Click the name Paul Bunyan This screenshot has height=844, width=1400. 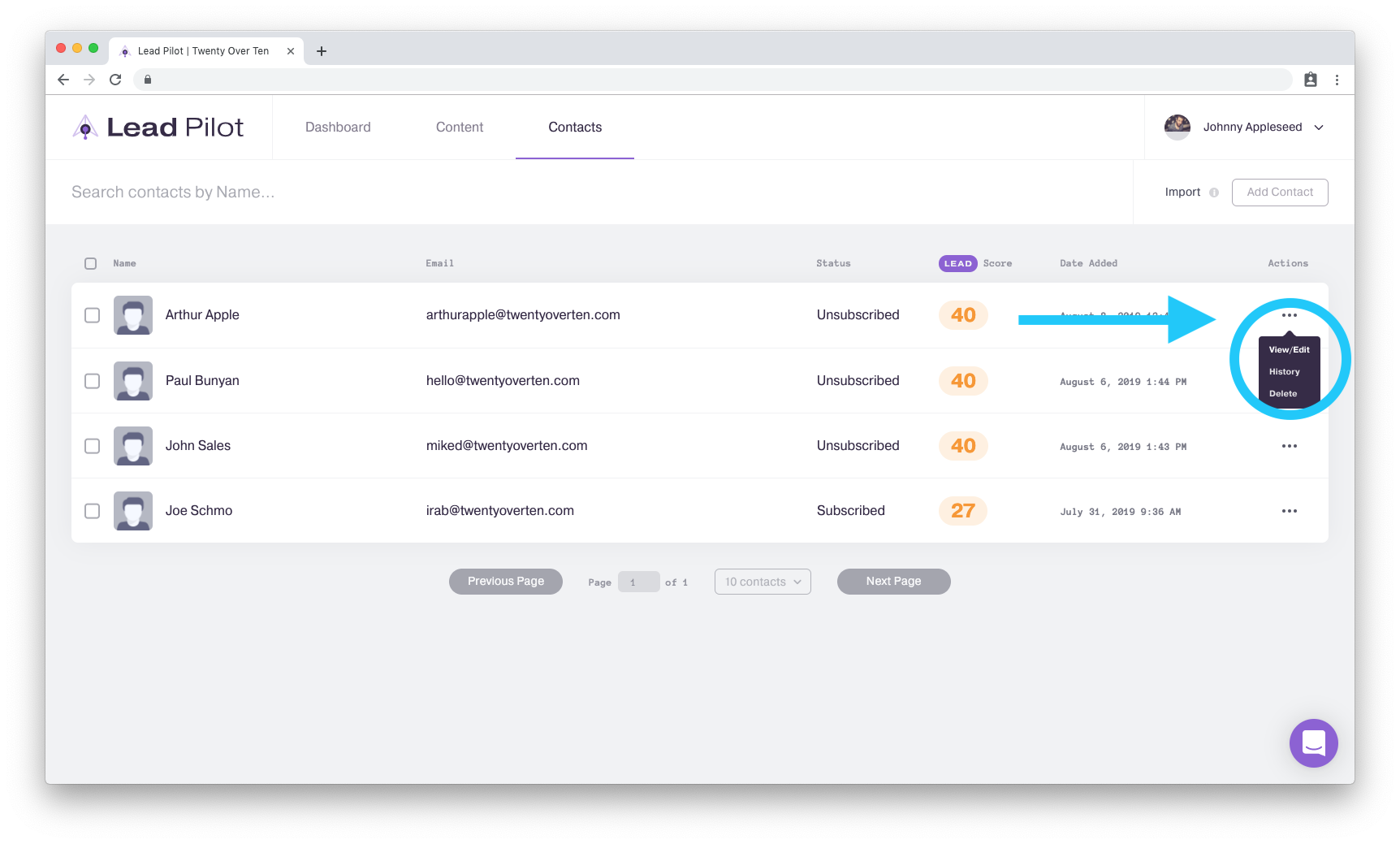click(202, 381)
